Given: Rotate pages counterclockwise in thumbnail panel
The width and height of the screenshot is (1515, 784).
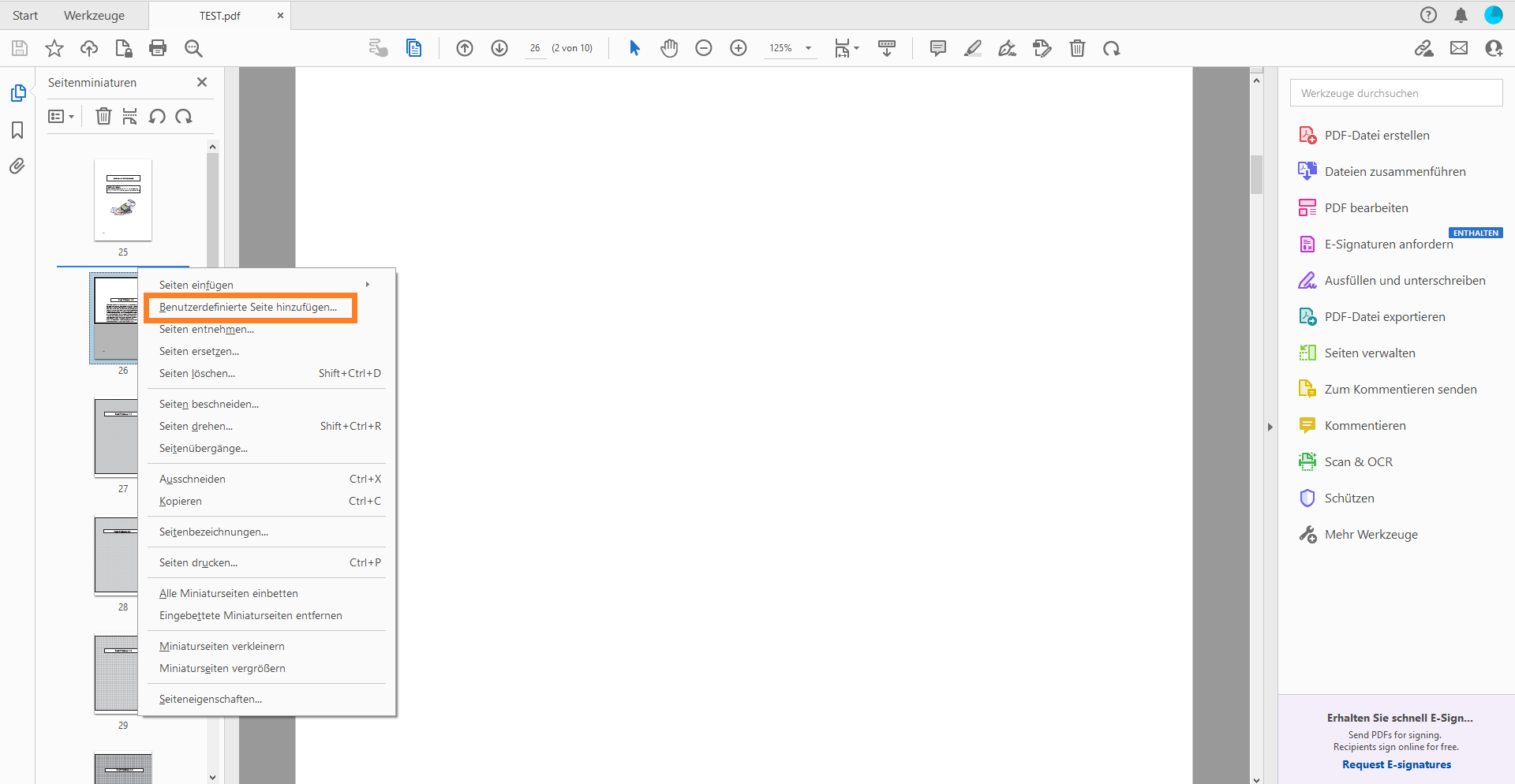Looking at the screenshot, I should 158,117.
